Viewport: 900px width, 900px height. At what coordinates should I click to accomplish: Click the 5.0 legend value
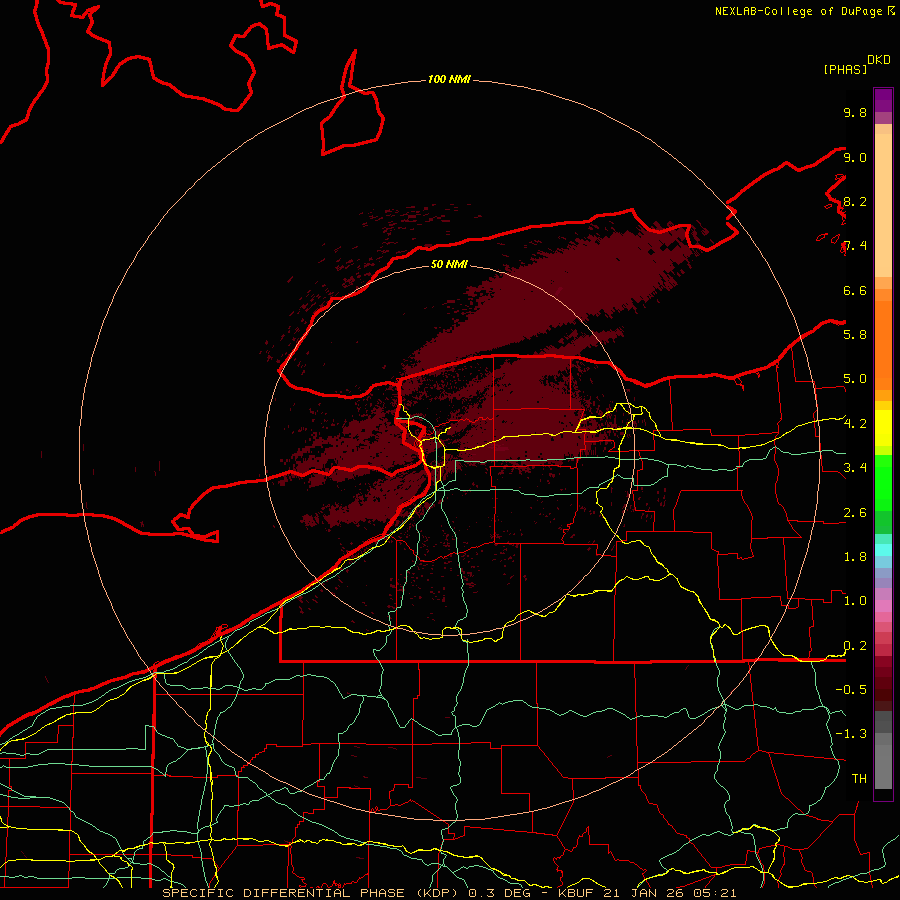855,379
